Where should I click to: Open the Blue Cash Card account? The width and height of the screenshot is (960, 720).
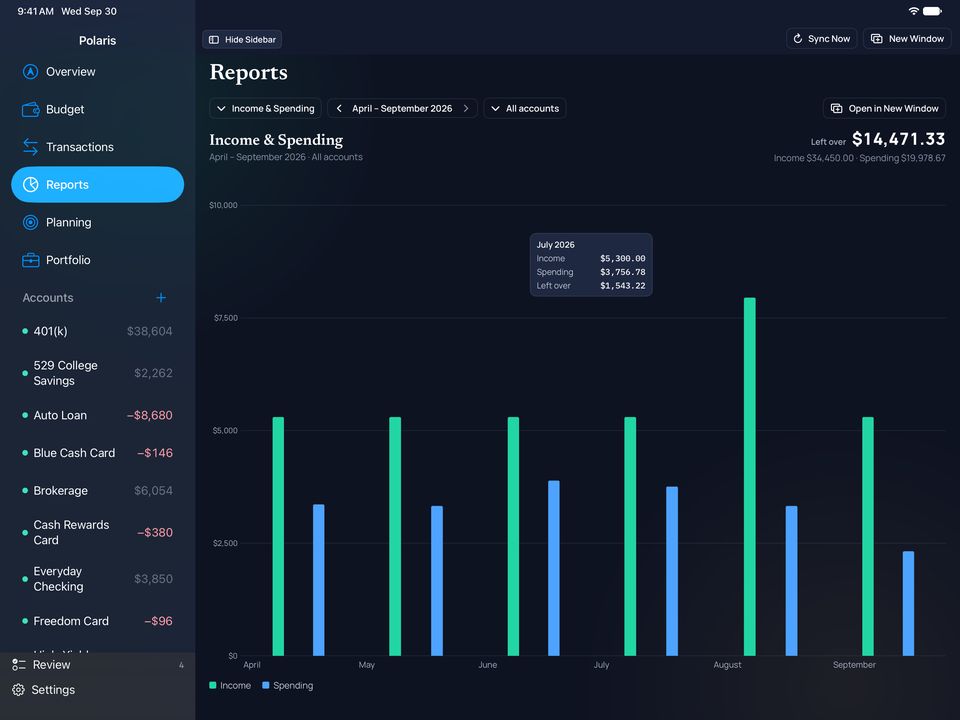97,453
